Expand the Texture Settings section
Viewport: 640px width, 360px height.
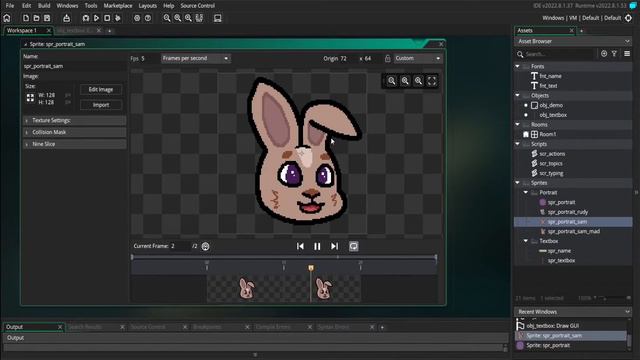(74, 120)
